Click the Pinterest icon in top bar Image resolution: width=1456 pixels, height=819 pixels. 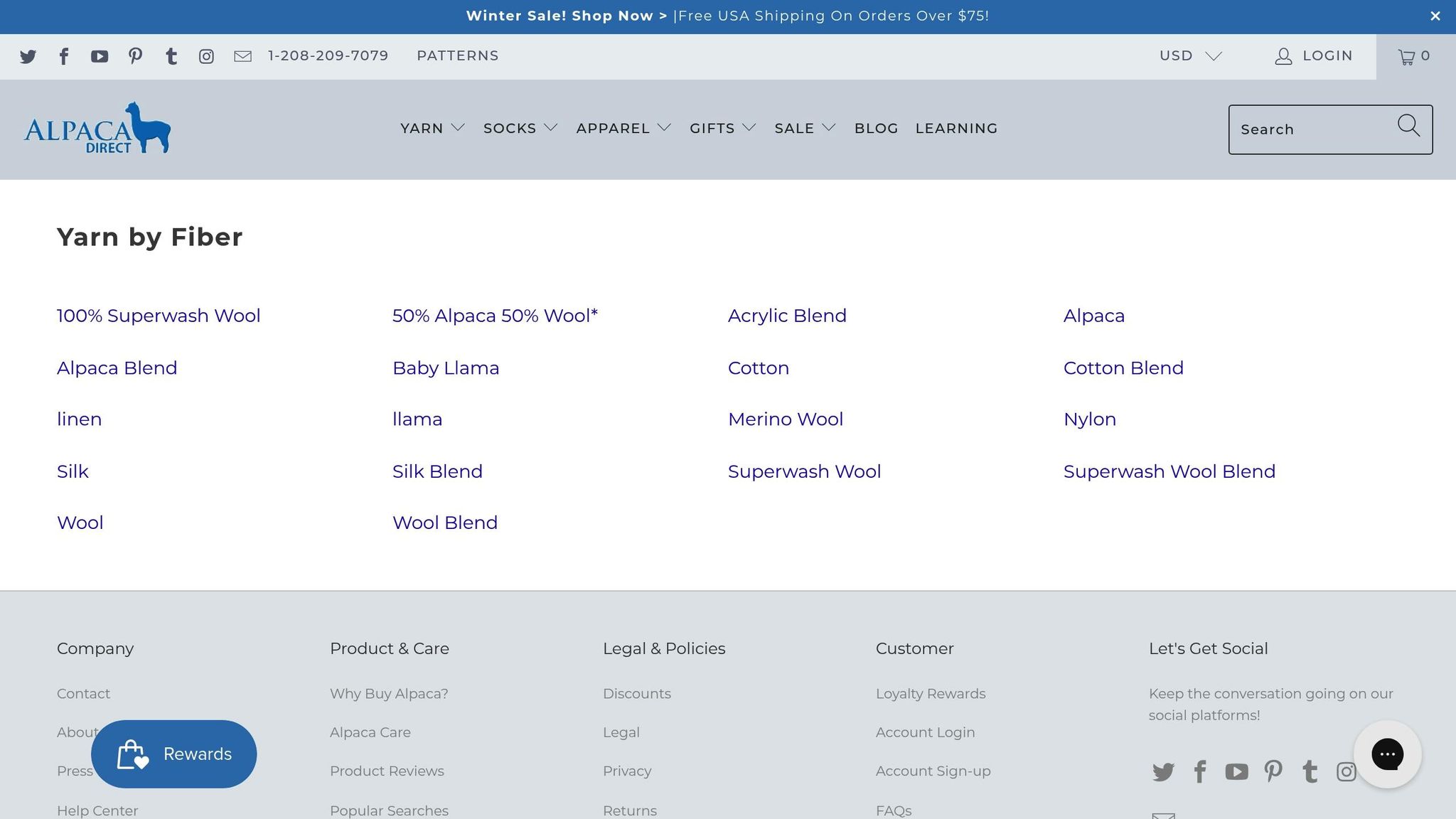pyautogui.click(x=135, y=56)
